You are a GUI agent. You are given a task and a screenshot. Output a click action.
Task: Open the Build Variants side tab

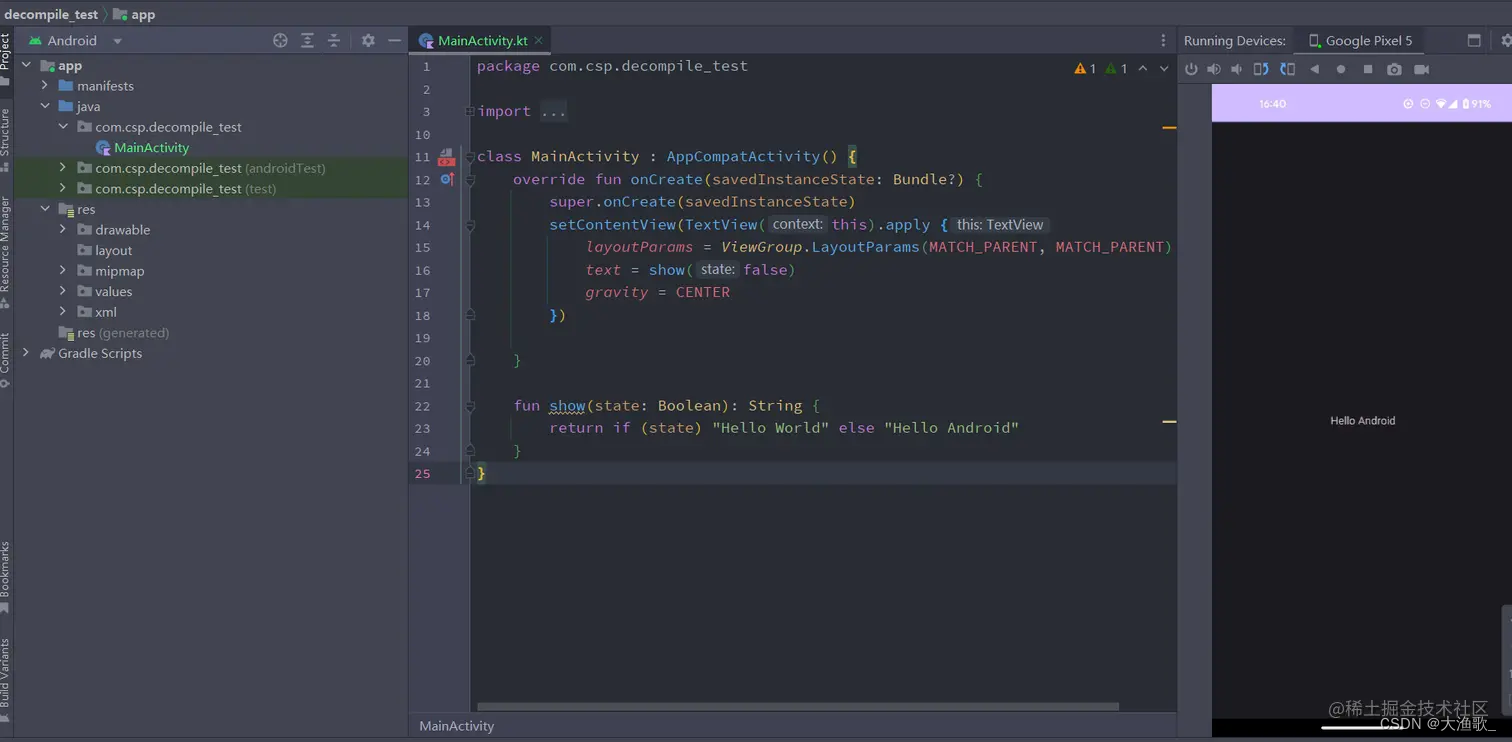click(5, 678)
